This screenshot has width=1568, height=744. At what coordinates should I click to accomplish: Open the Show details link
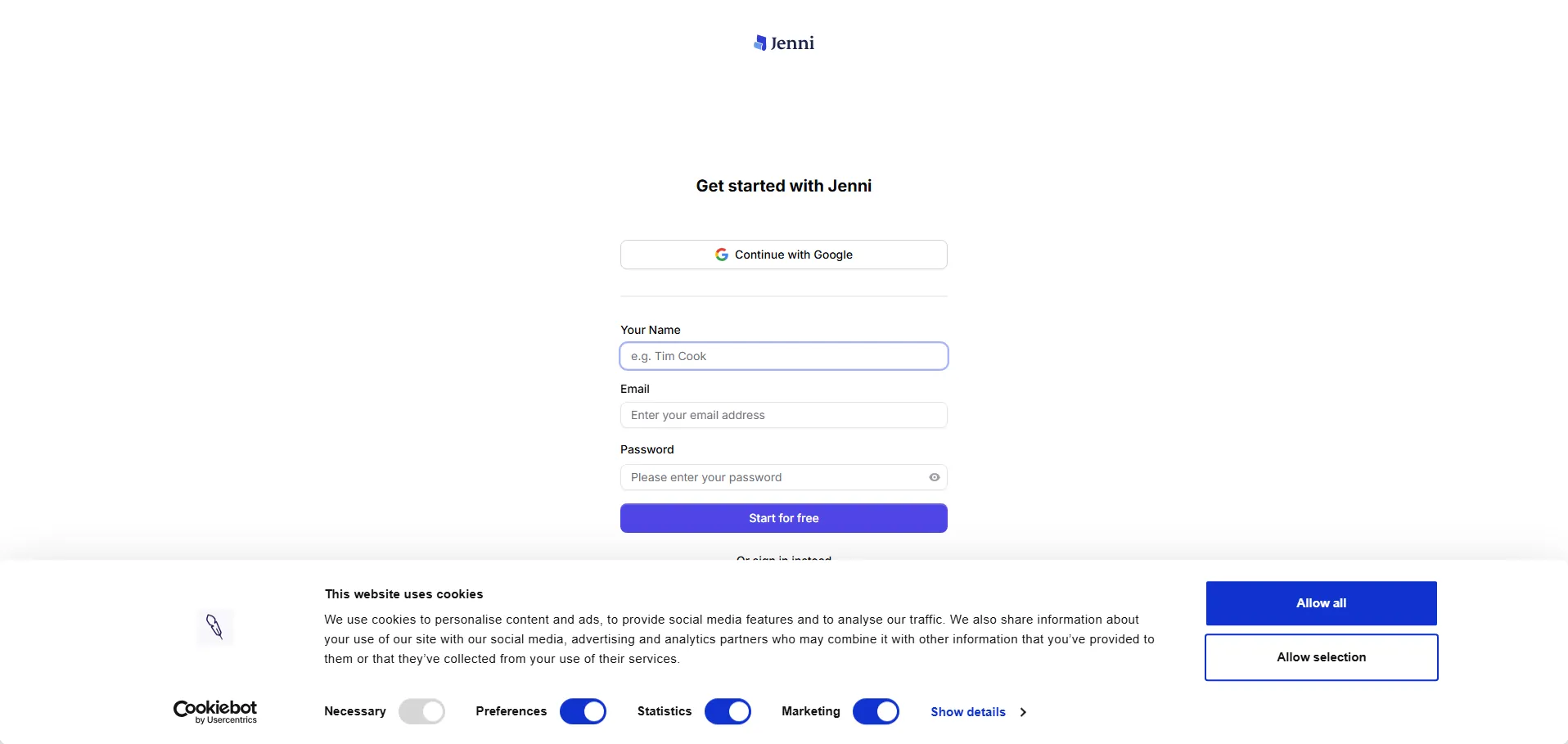tap(967, 712)
